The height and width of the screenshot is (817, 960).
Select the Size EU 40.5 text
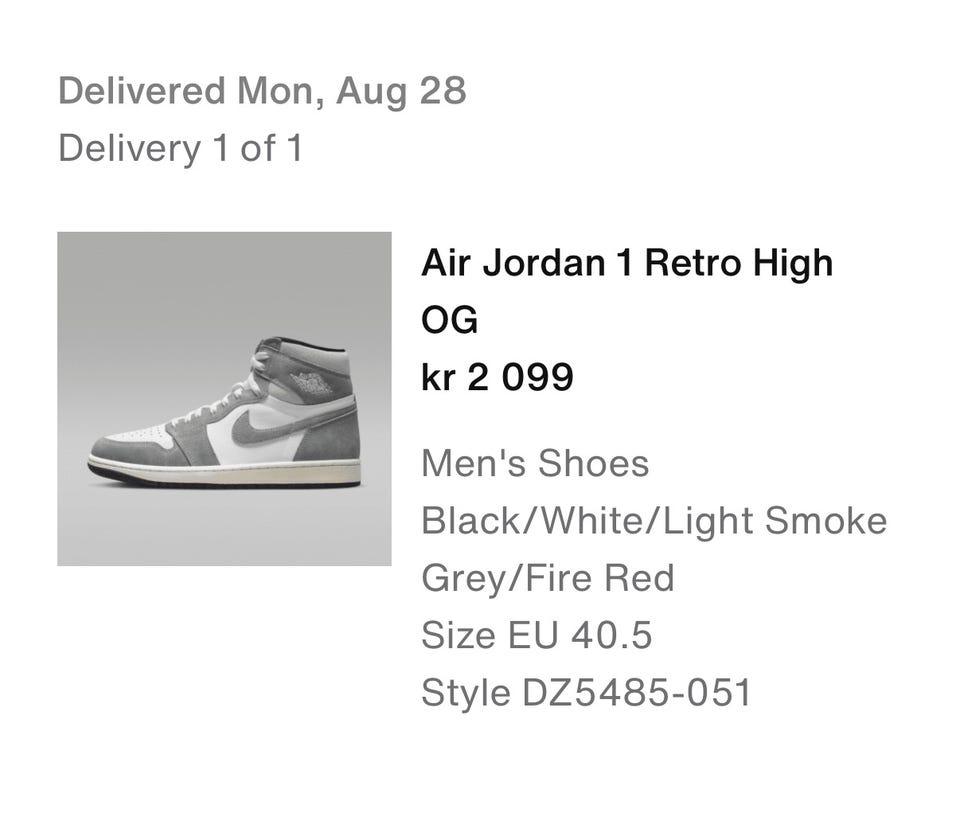click(536, 635)
